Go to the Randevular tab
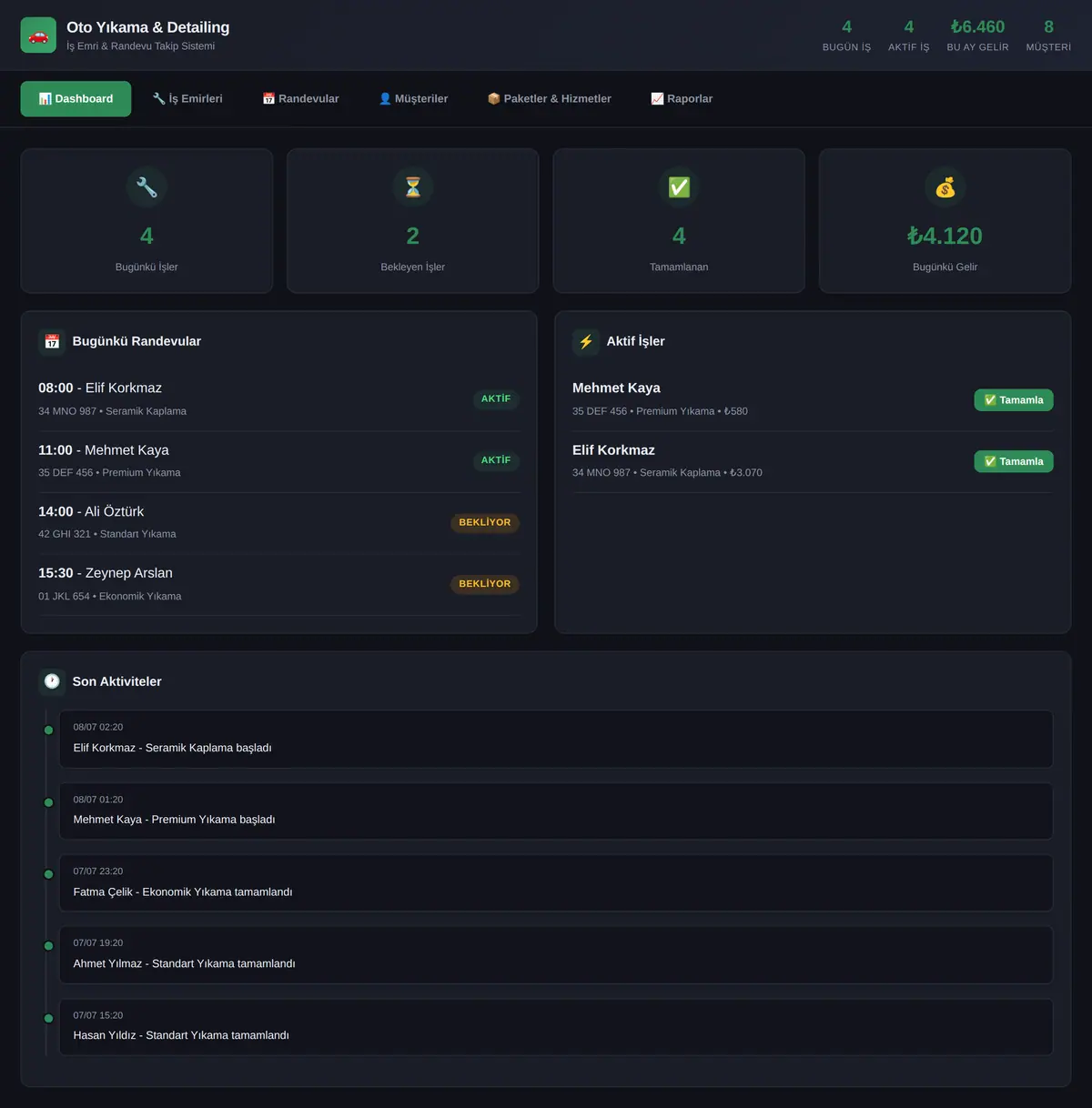This screenshot has width=1092, height=1108. coord(300,98)
